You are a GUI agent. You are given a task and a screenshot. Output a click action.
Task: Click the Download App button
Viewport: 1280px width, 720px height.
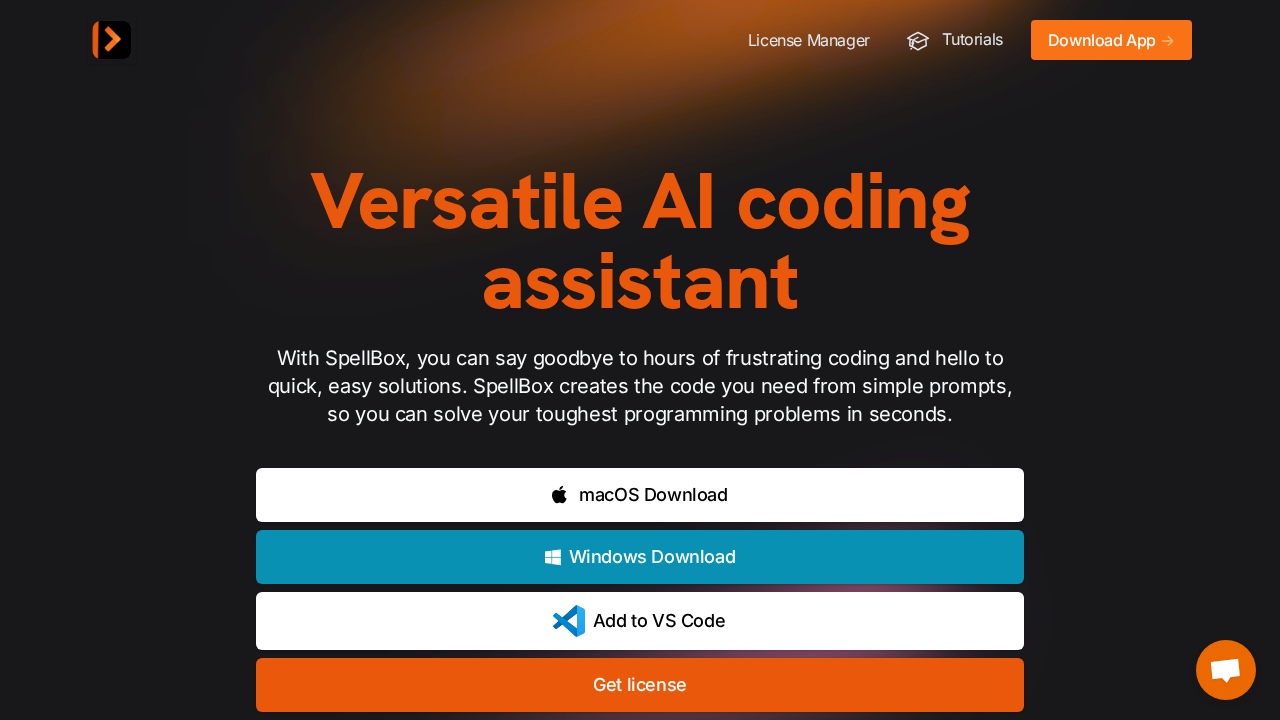[1110, 40]
